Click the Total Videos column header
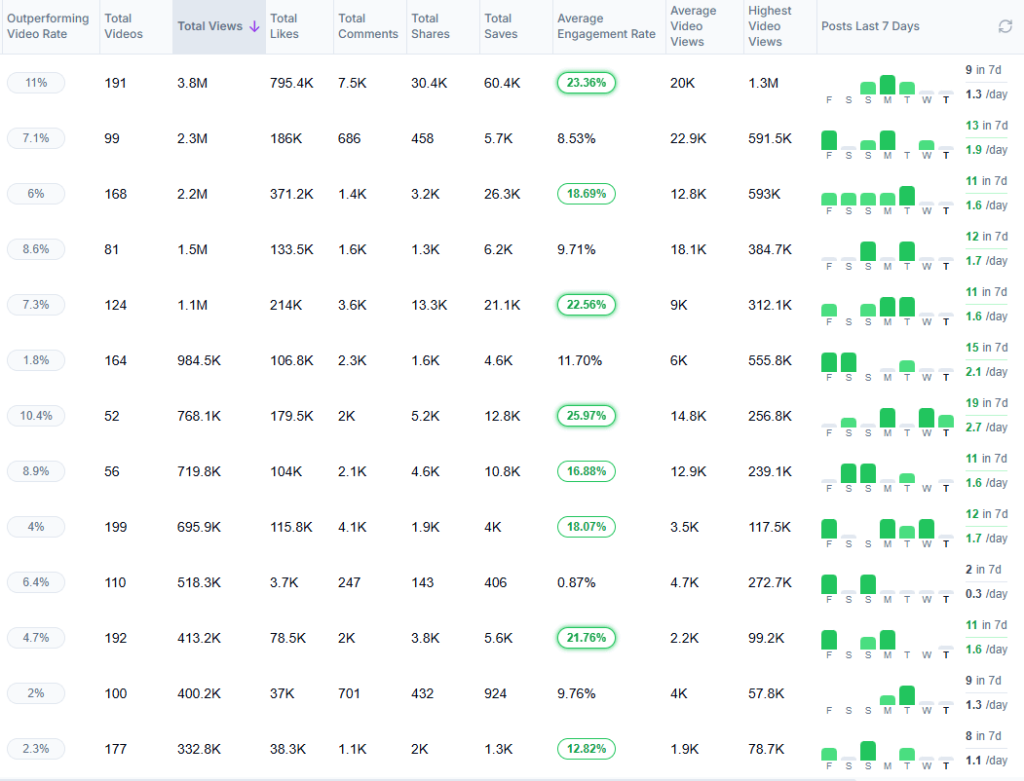This screenshot has height=781, width=1024. (124, 26)
